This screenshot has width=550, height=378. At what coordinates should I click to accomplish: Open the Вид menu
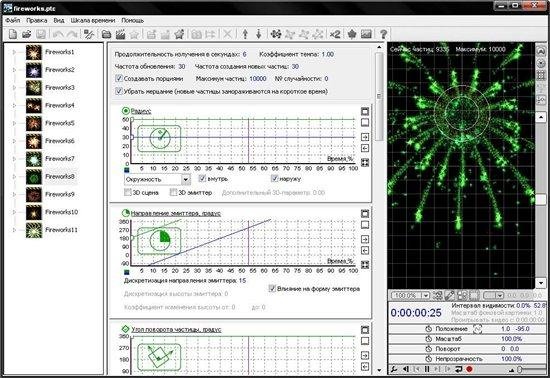coord(59,21)
